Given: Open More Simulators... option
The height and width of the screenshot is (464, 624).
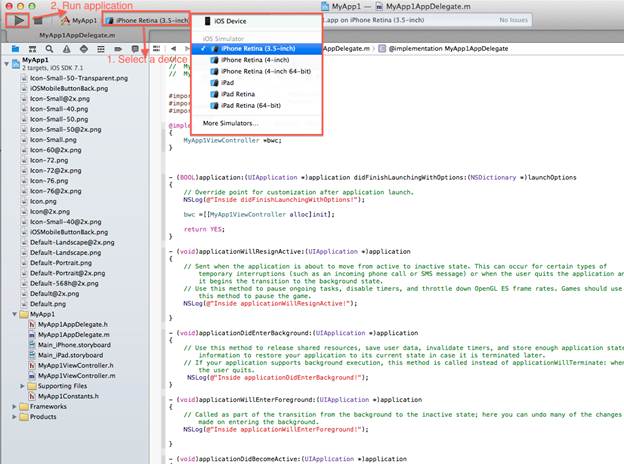Looking at the screenshot, I should click(256, 123).
